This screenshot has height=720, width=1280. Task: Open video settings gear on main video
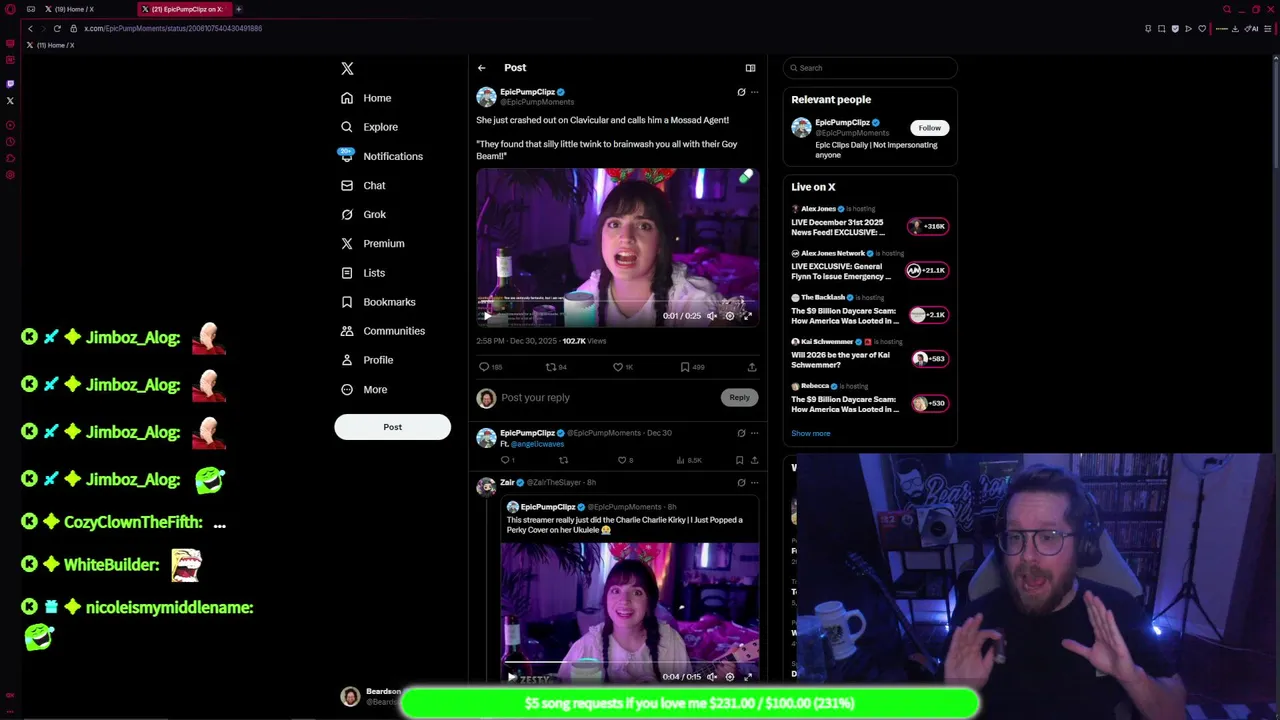729,316
